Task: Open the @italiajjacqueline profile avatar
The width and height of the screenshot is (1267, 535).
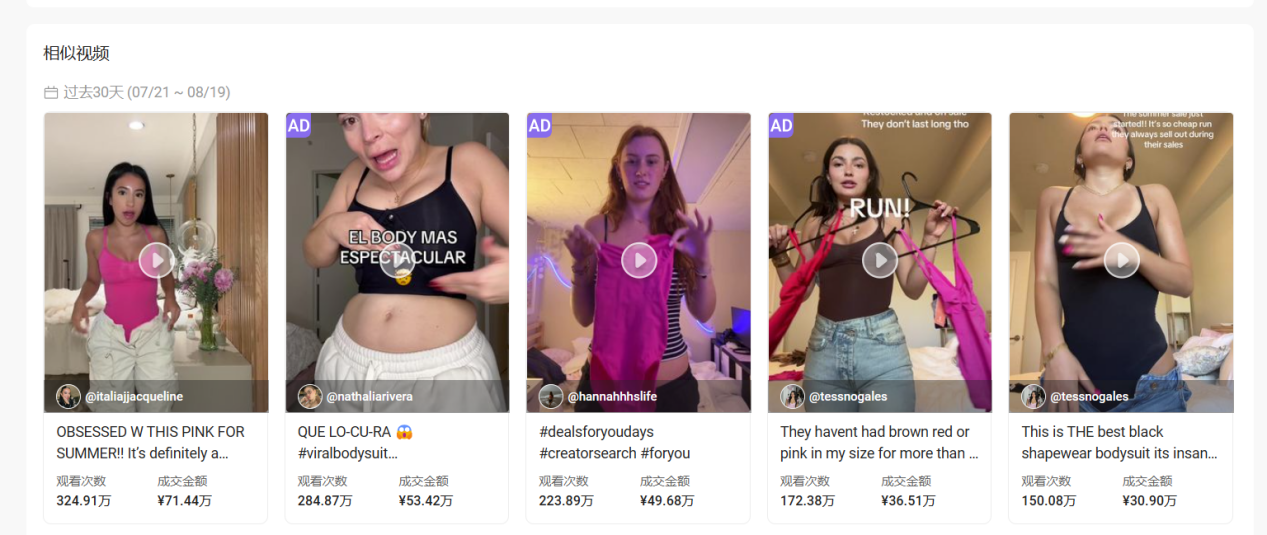Action: point(68,396)
